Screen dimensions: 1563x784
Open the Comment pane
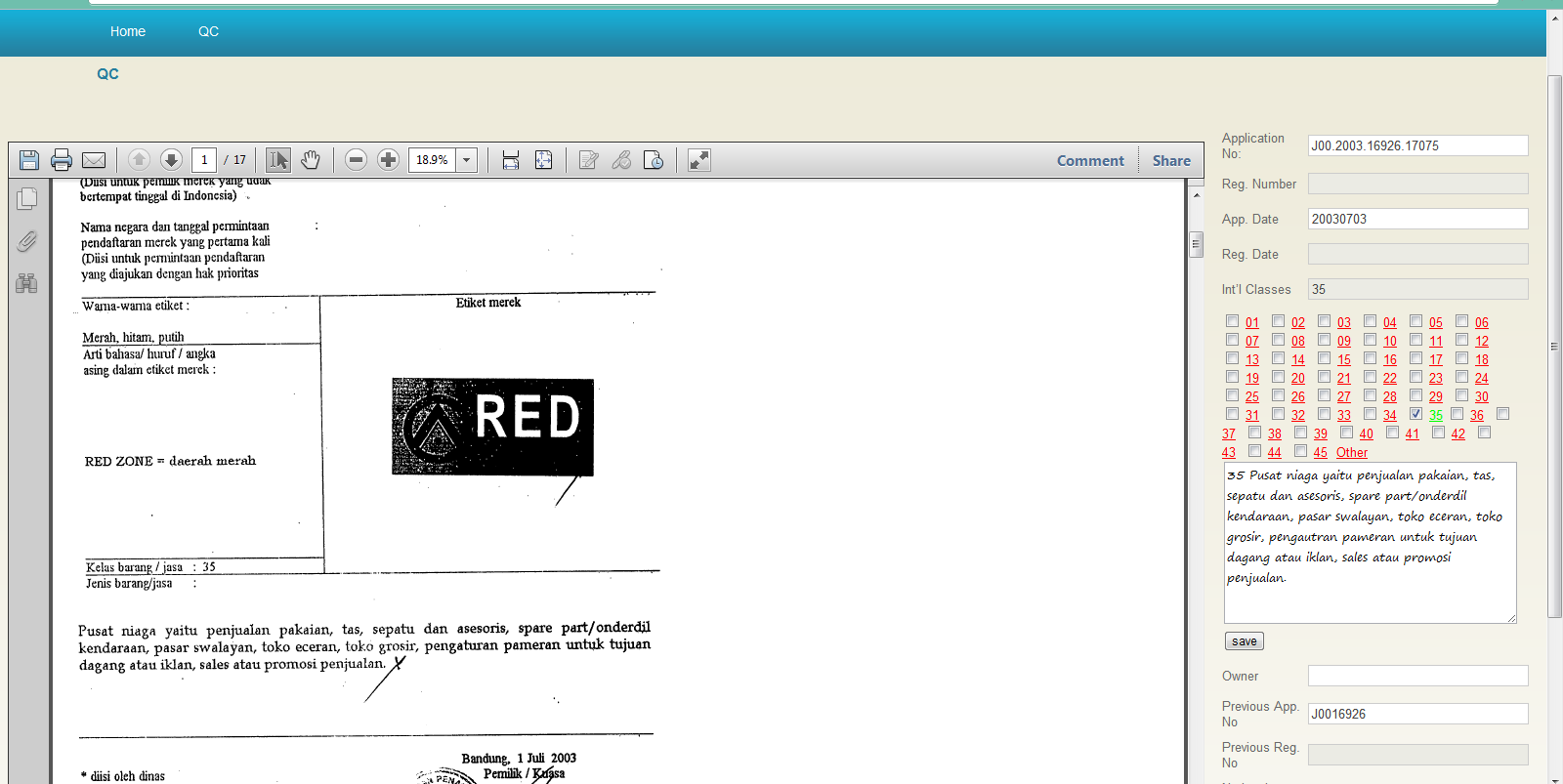pos(1090,161)
